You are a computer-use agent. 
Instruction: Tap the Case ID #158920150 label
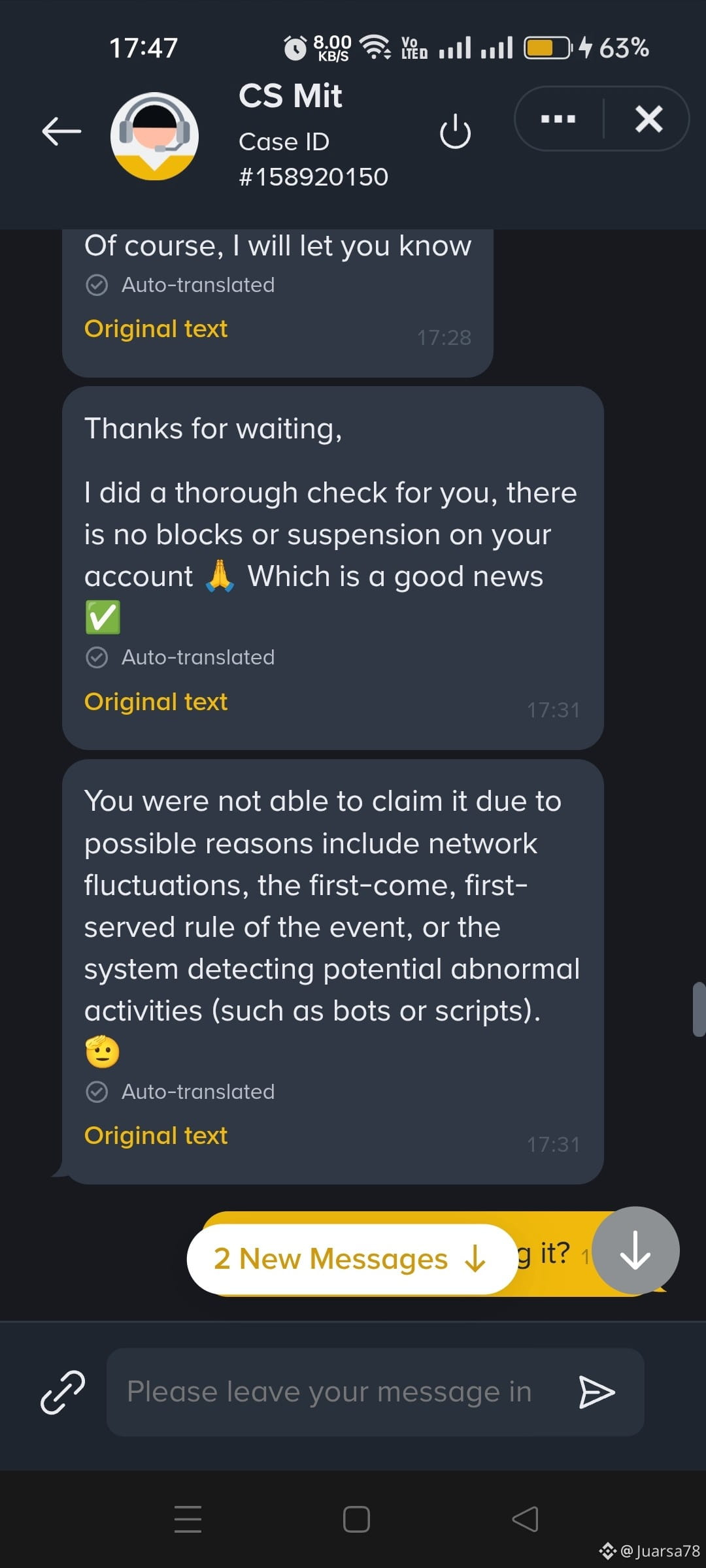[x=314, y=159]
